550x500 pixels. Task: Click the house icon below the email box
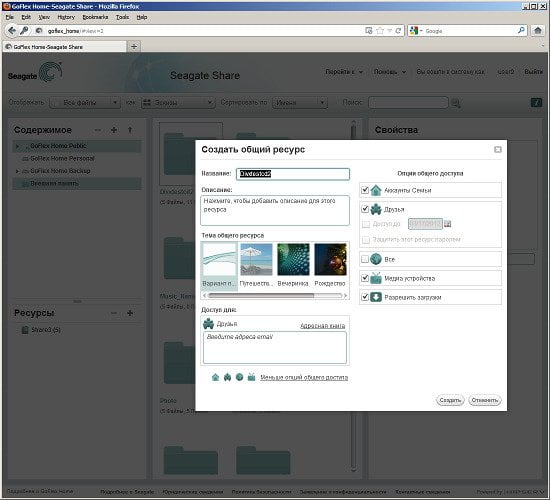tap(215, 377)
